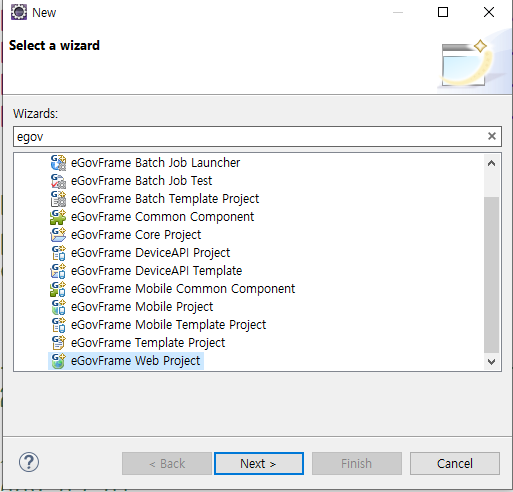Maximize the New wizard dialog
Screen dimensions: 513x492
tap(443, 12)
